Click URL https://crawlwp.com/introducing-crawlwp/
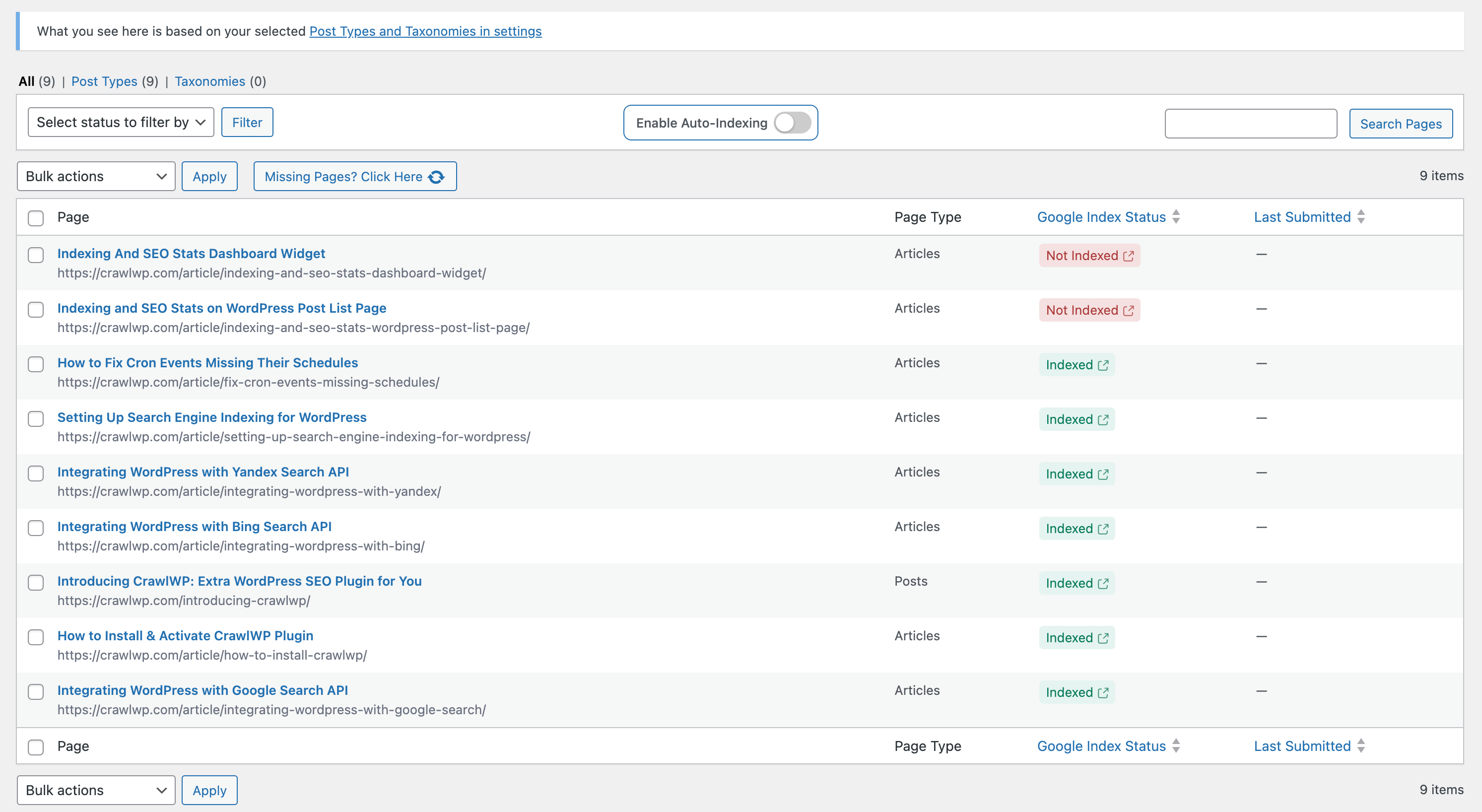1482x812 pixels. pyautogui.click(x=184, y=601)
